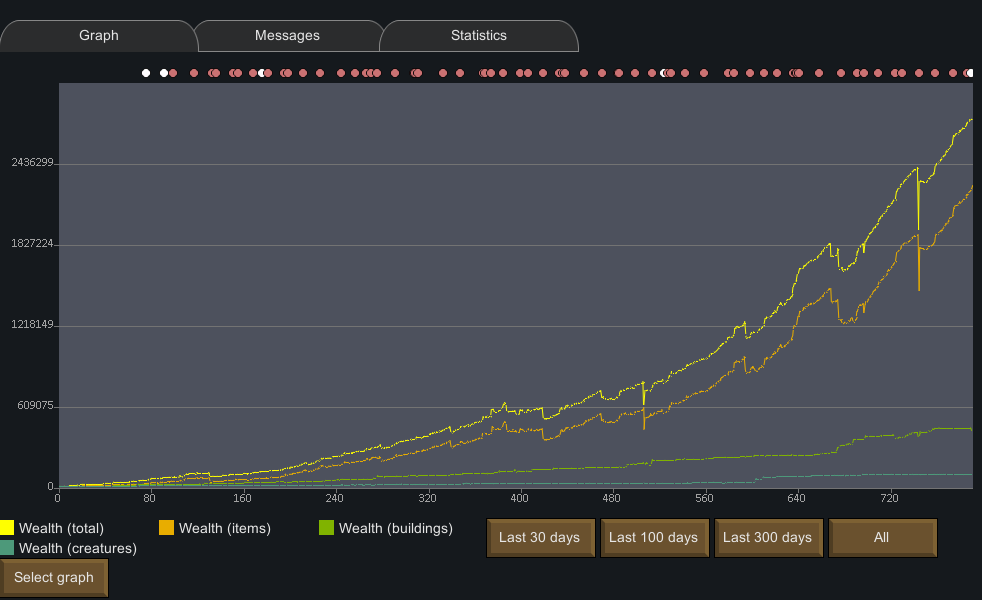
Task: Click the green Wealth (buildings) swatch
Action: 326,528
